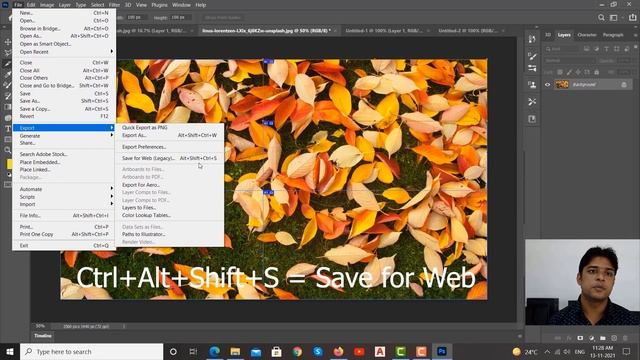Choose Search Adobe Stock... entry
This screenshot has width=640, height=360.
click(64, 154)
